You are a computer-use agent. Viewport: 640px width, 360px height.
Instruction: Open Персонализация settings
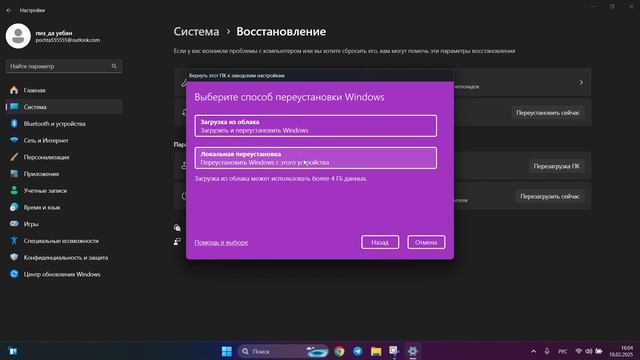(64, 157)
